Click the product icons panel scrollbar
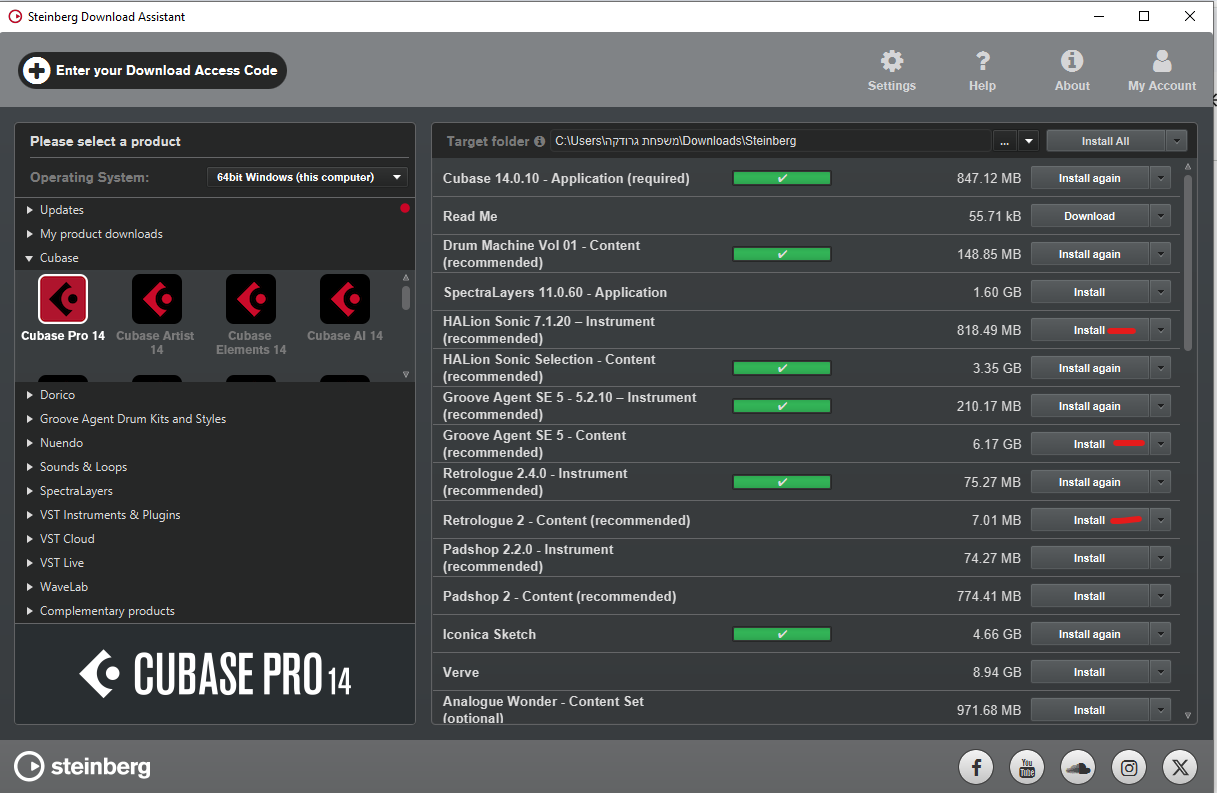 click(x=406, y=297)
